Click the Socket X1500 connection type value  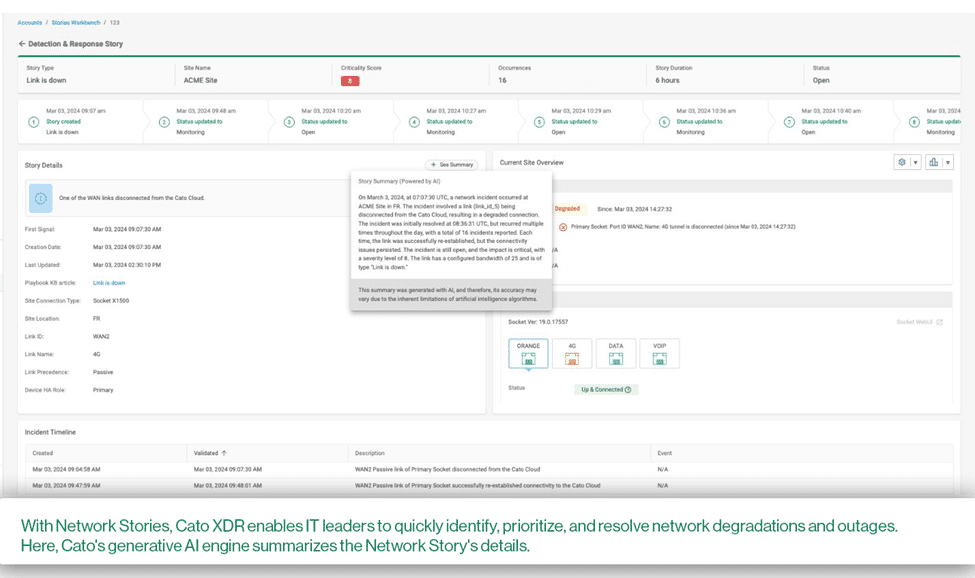pos(111,301)
